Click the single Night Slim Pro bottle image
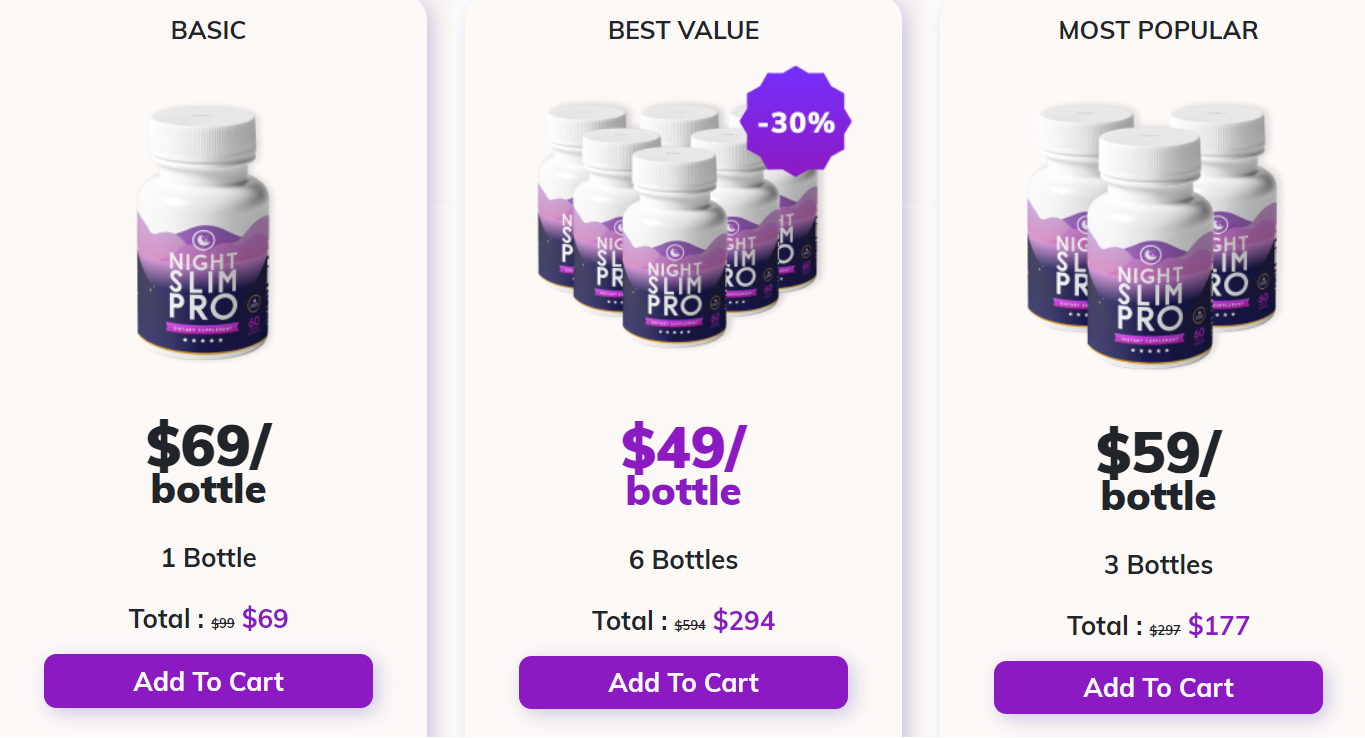 (x=205, y=232)
